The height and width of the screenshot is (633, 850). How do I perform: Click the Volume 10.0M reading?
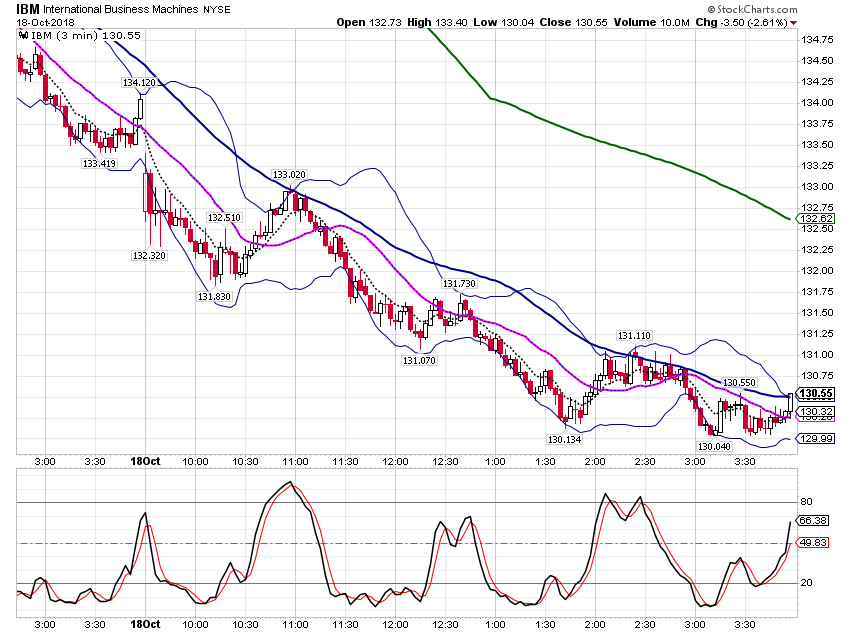[652, 22]
